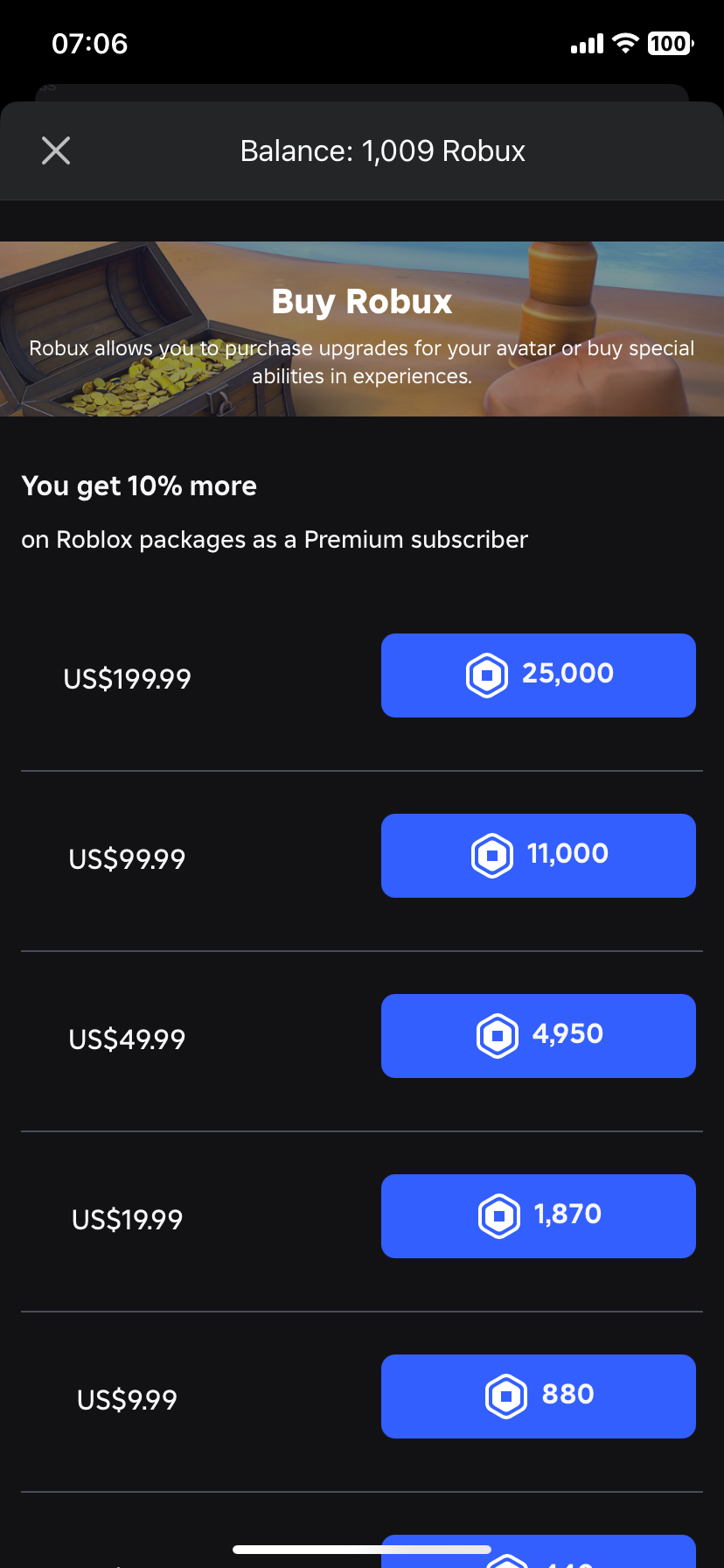Tap the Buy Robux treasure chest banner
Screen dimensions: 724x1568
coord(362,329)
